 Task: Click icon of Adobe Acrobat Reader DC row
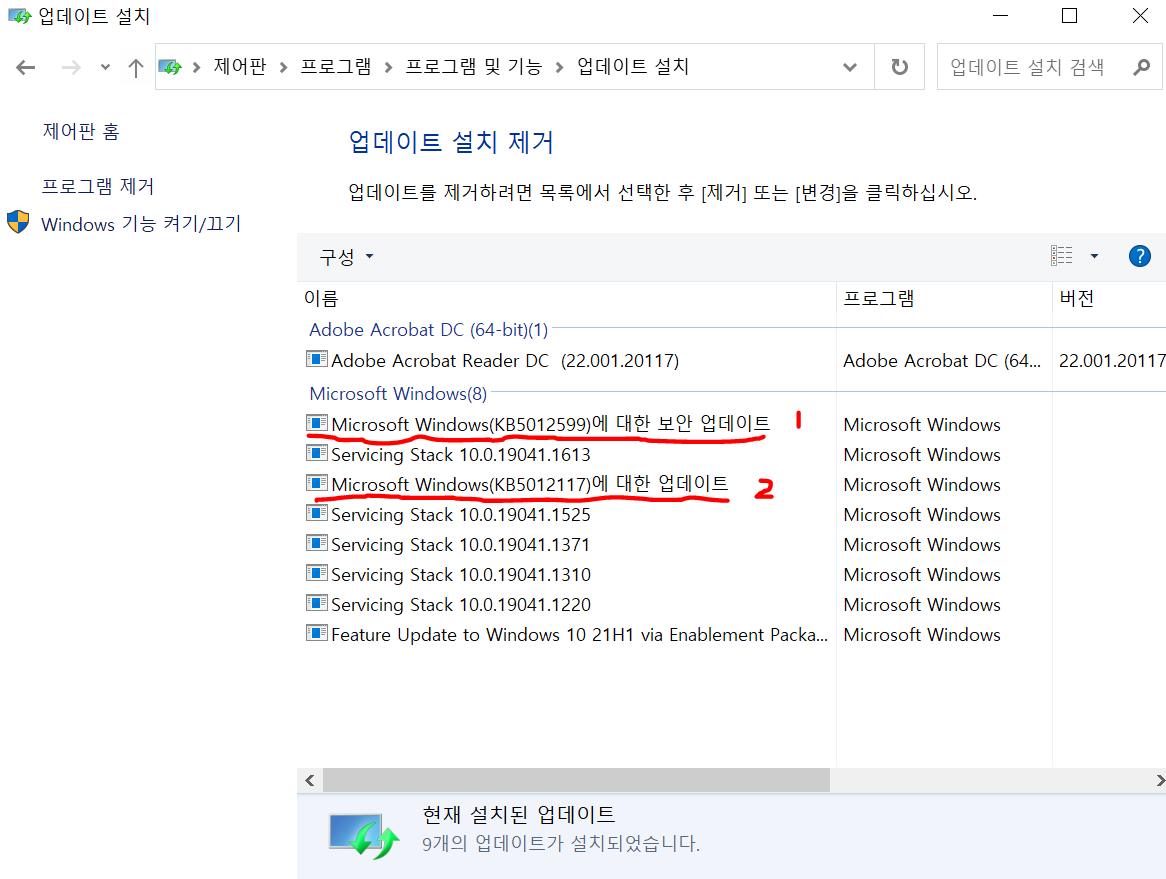click(x=317, y=359)
